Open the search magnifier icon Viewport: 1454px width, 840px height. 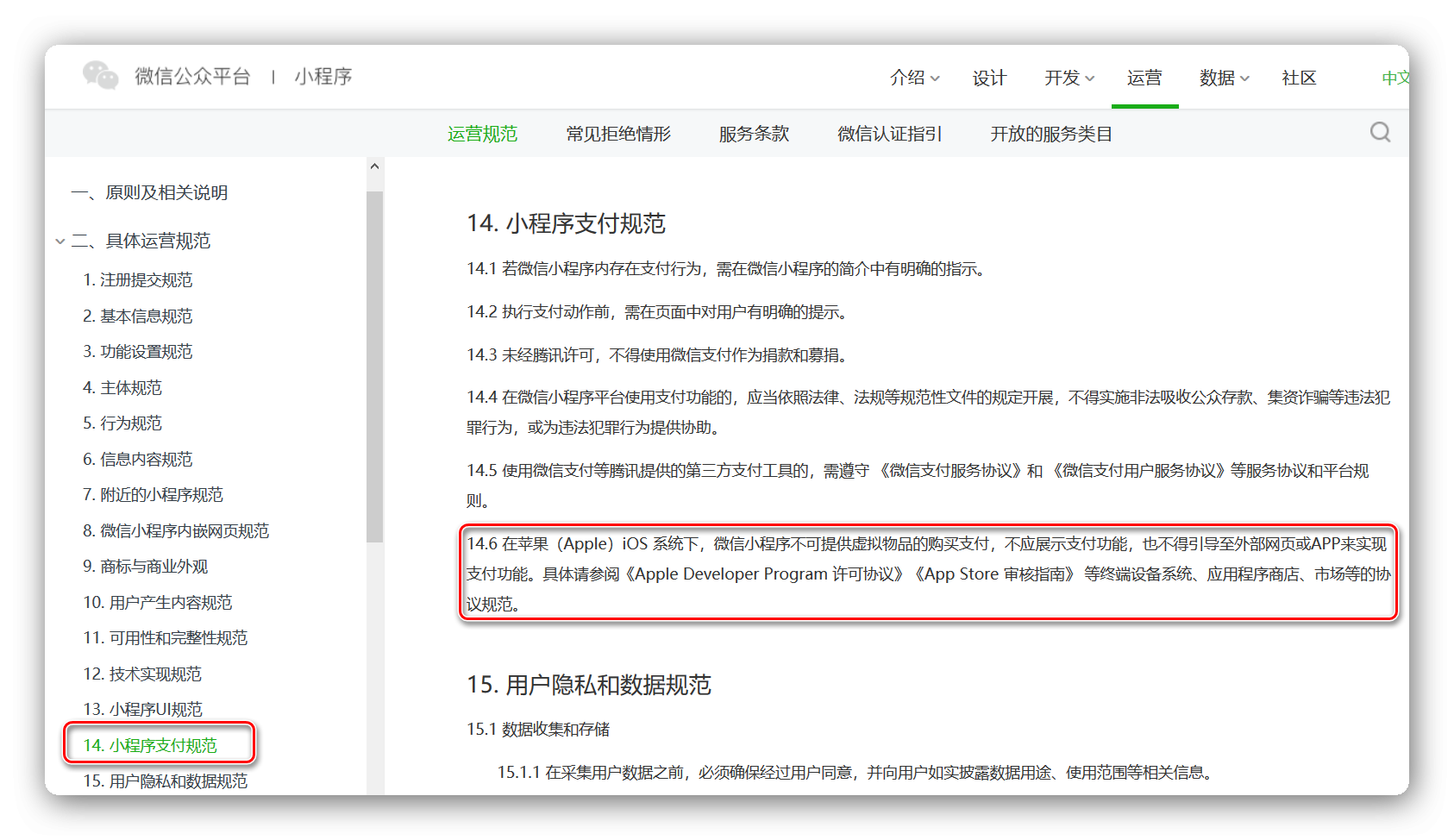point(1380,132)
